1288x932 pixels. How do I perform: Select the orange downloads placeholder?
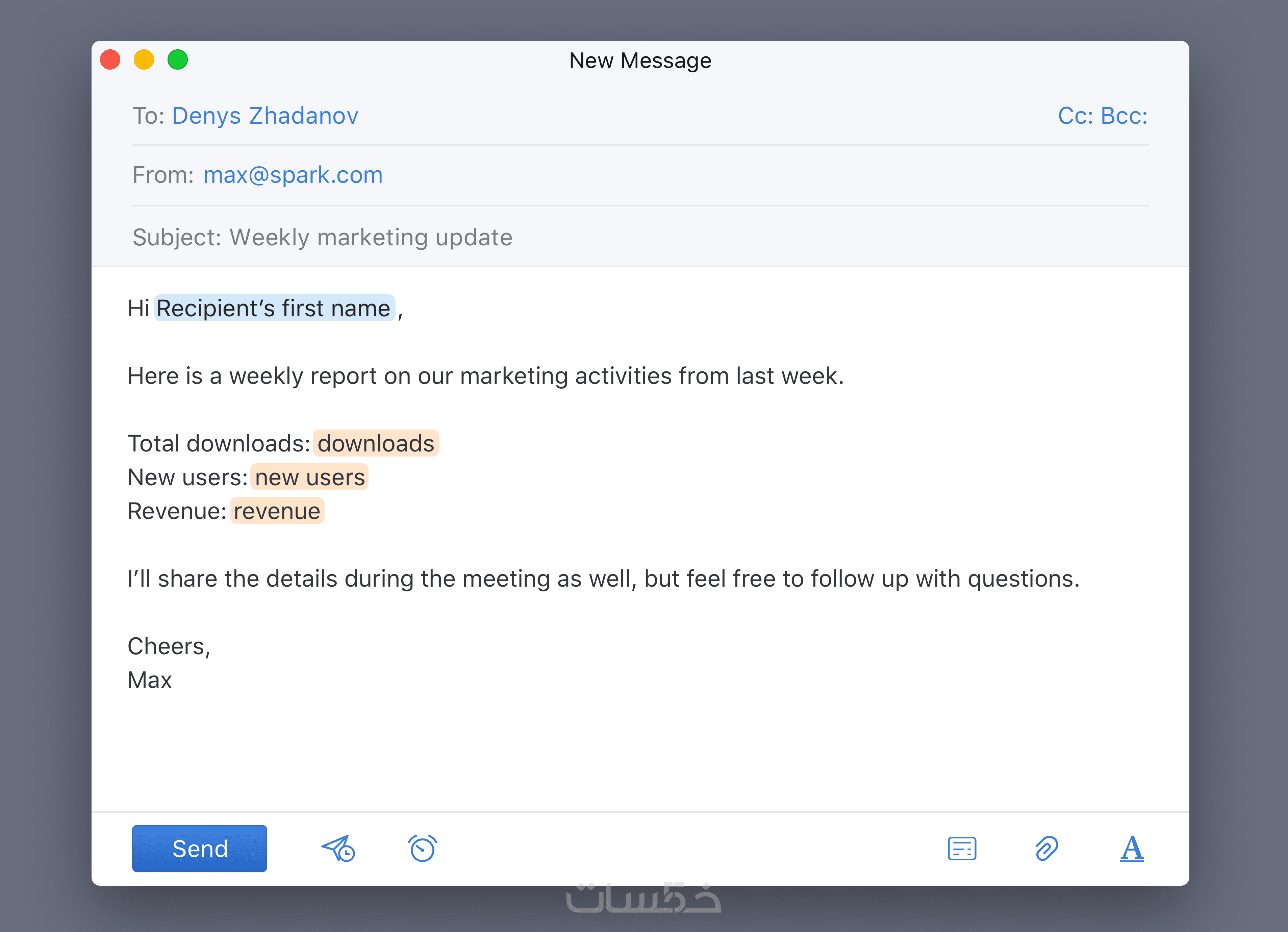pyautogui.click(x=375, y=444)
